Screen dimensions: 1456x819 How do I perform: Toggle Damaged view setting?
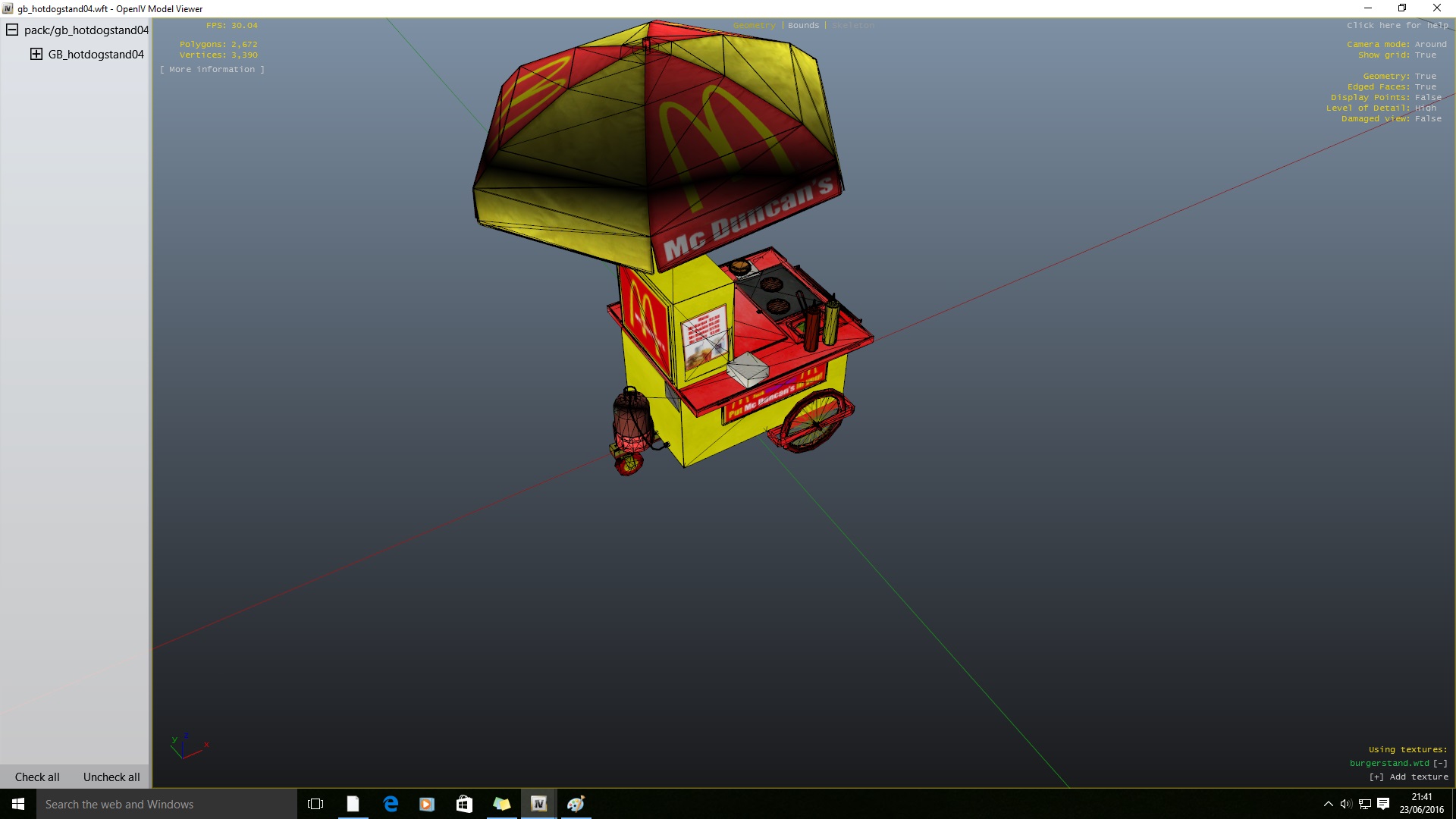click(x=1392, y=119)
